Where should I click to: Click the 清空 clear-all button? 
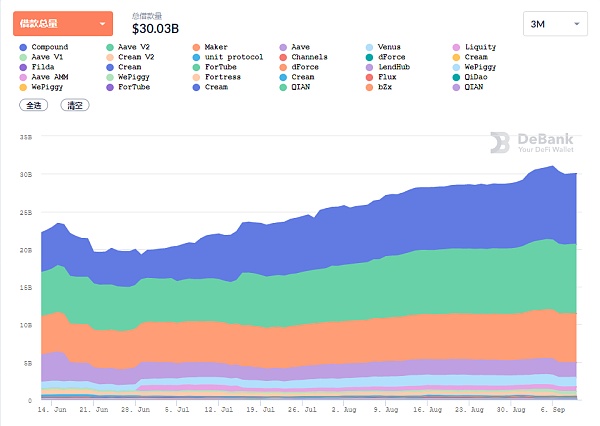click(74, 104)
